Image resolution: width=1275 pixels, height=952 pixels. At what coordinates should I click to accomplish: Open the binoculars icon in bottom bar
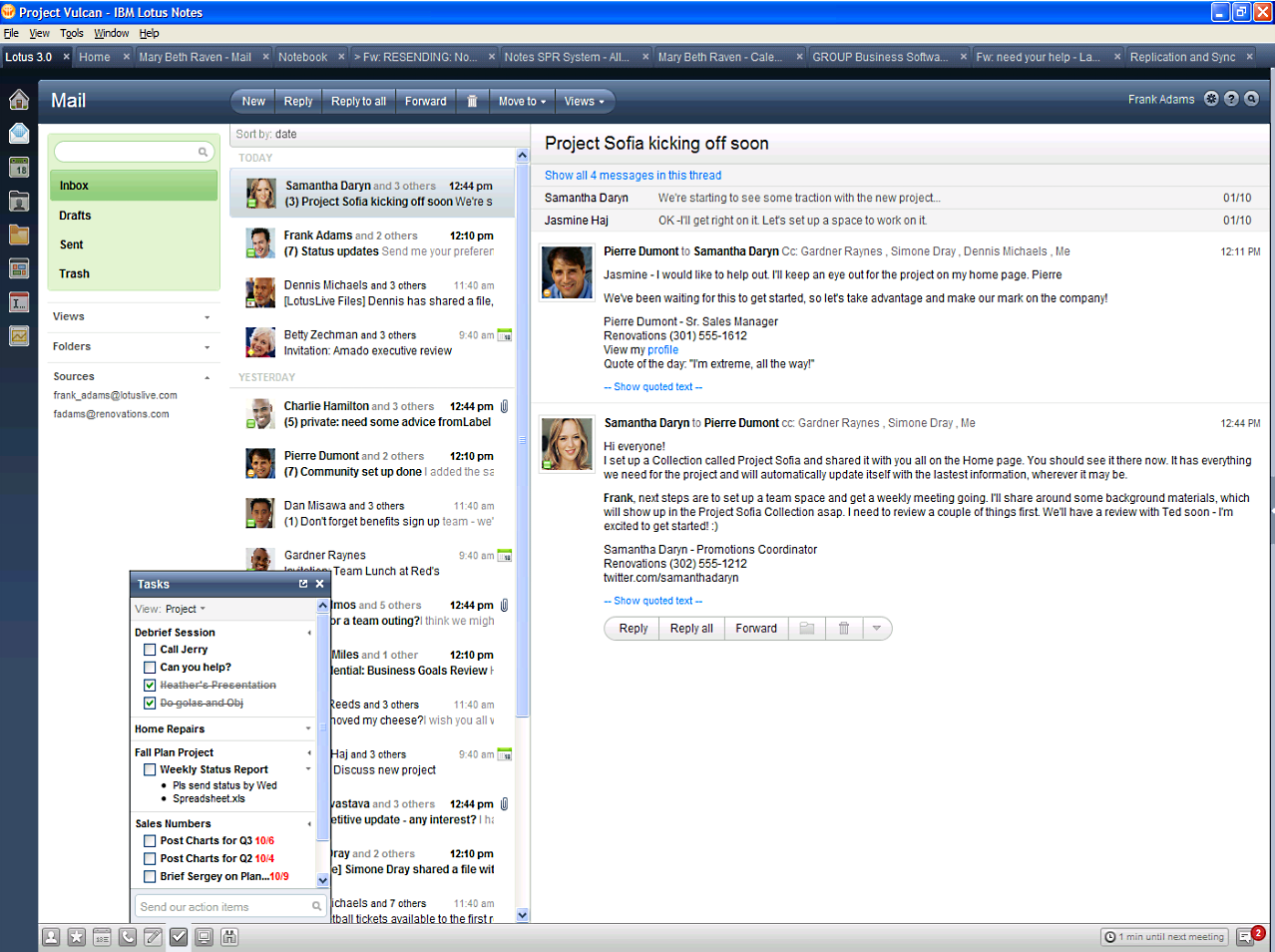[x=229, y=937]
